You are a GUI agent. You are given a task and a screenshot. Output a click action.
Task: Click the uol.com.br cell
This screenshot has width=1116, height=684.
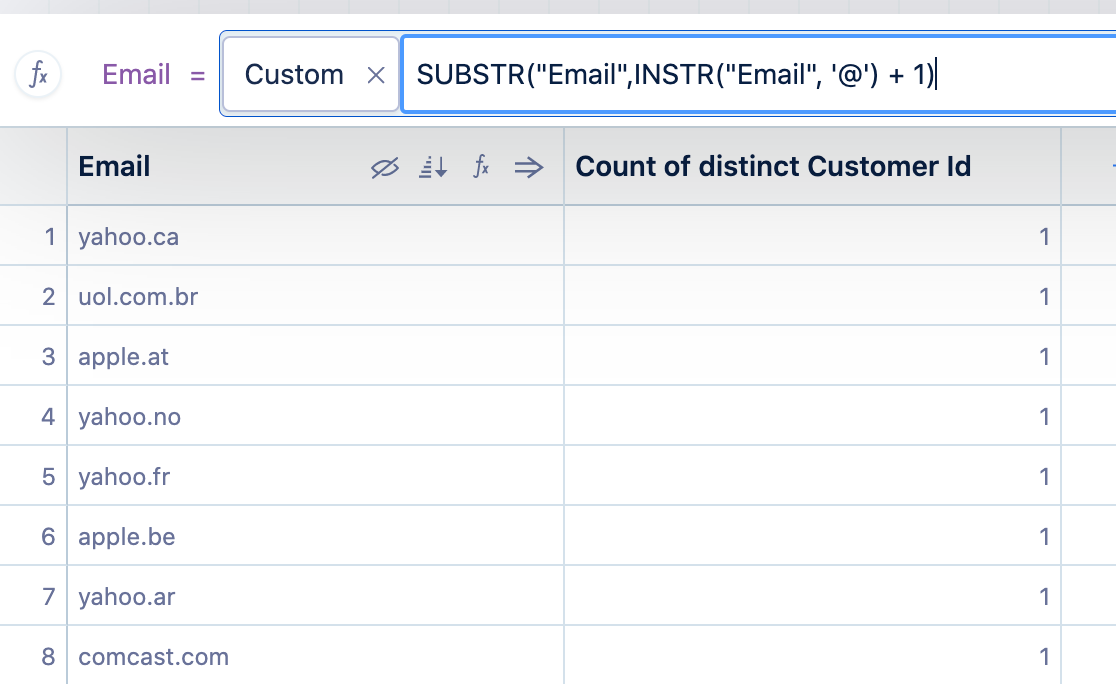point(315,296)
